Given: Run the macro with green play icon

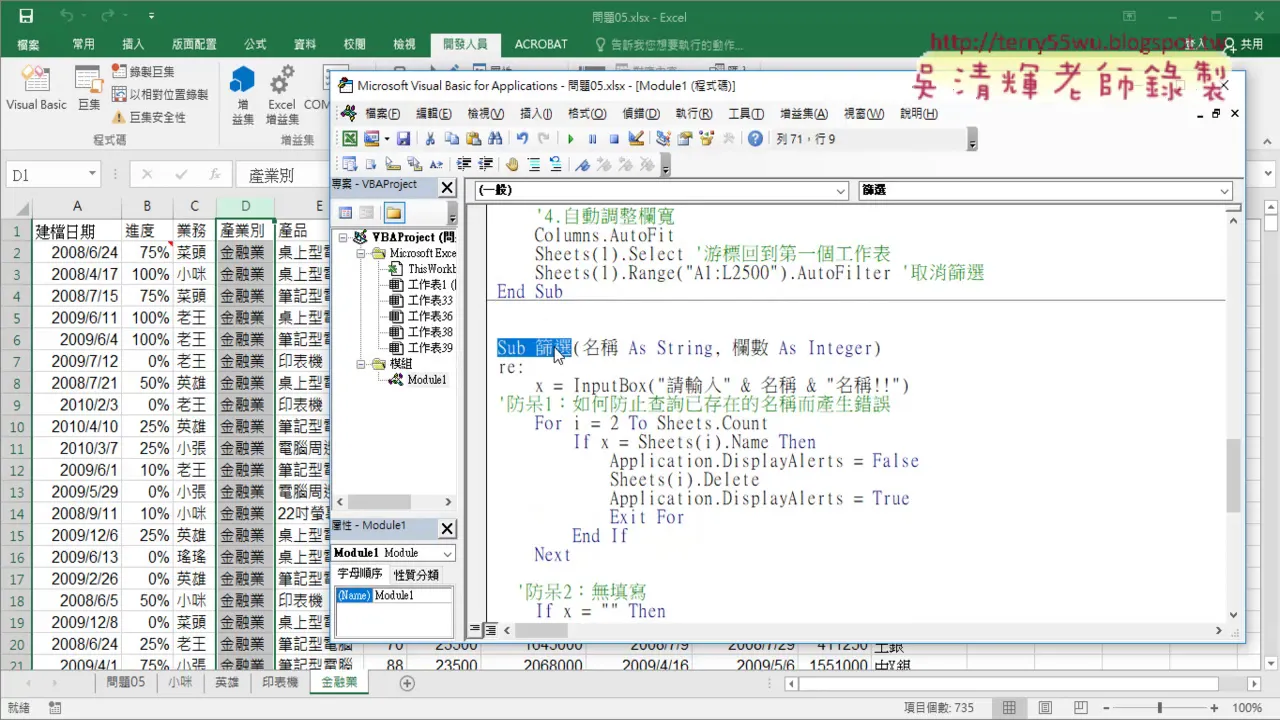Looking at the screenshot, I should (571, 139).
